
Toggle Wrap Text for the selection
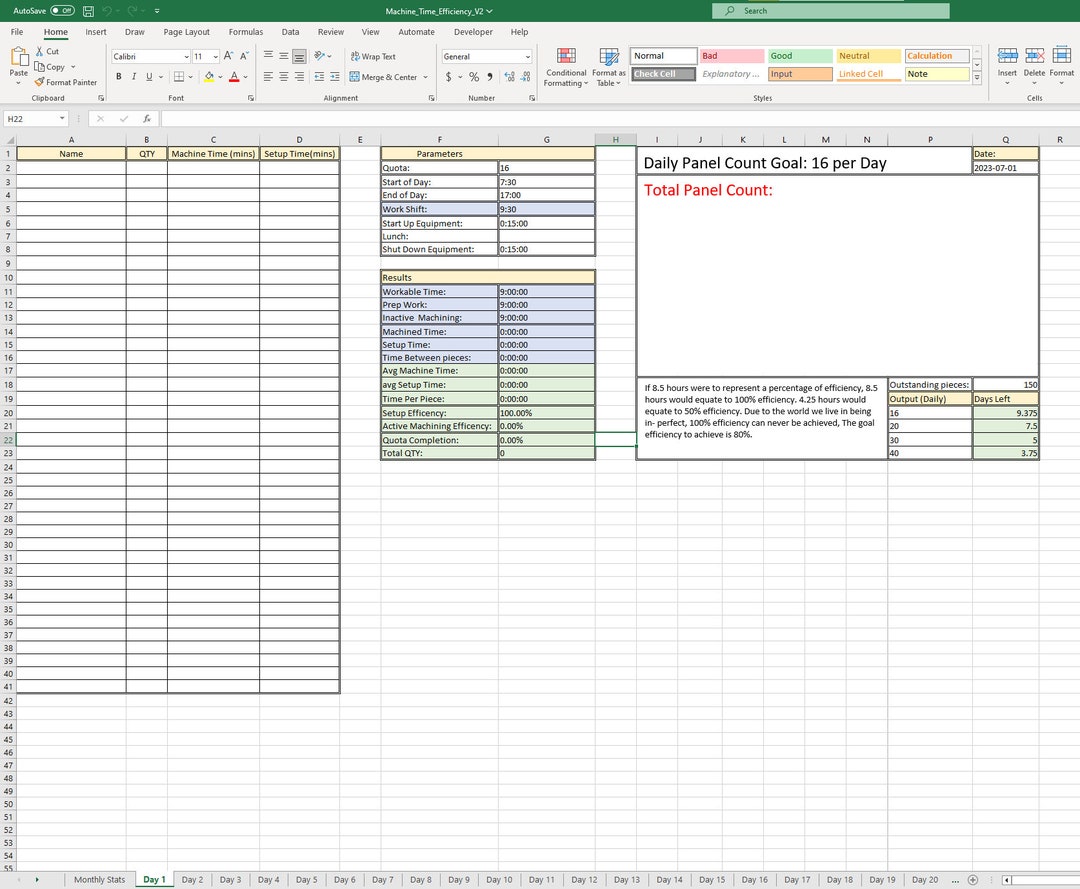[x=373, y=57]
